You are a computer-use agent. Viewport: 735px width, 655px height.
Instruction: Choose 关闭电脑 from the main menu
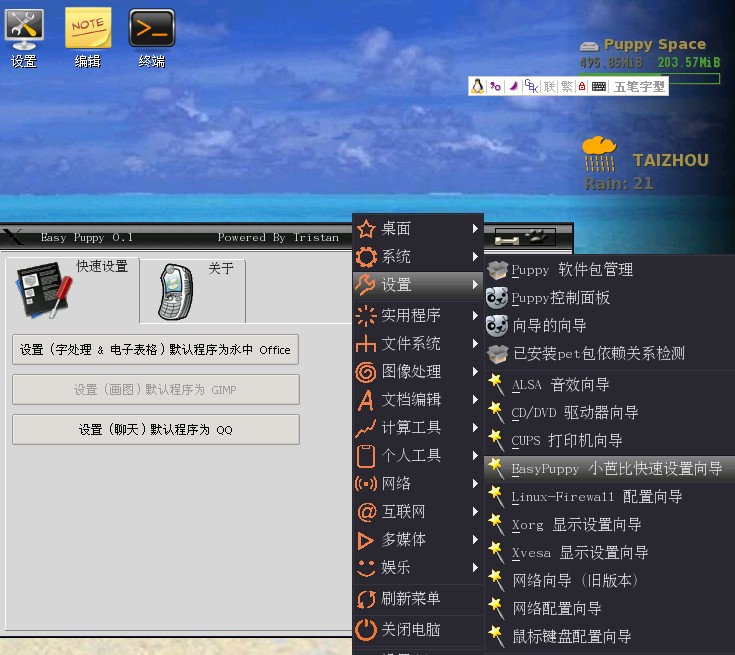[x=410, y=630]
